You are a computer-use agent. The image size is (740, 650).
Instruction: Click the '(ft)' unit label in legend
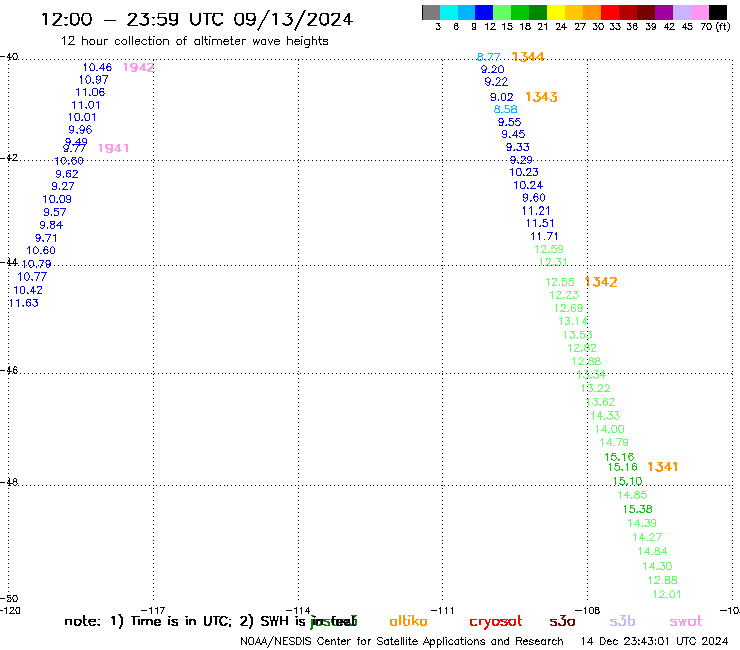click(723, 27)
